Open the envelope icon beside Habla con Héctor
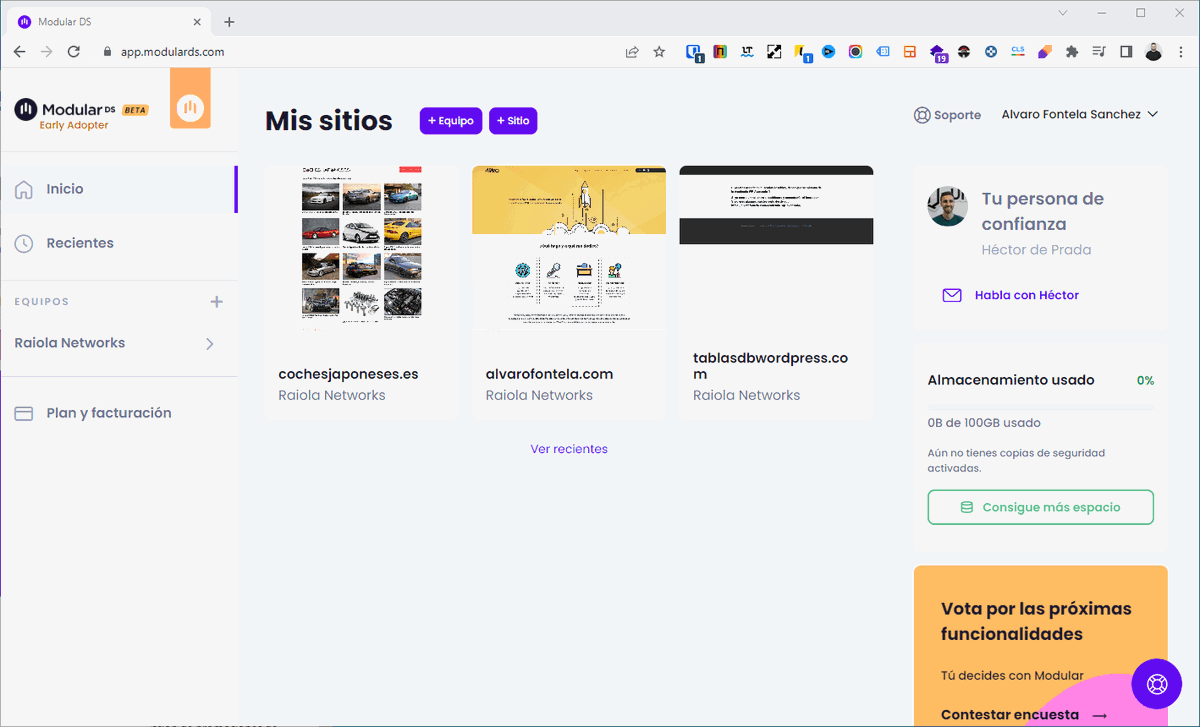Screen dimensions: 1200x727 click(951, 295)
